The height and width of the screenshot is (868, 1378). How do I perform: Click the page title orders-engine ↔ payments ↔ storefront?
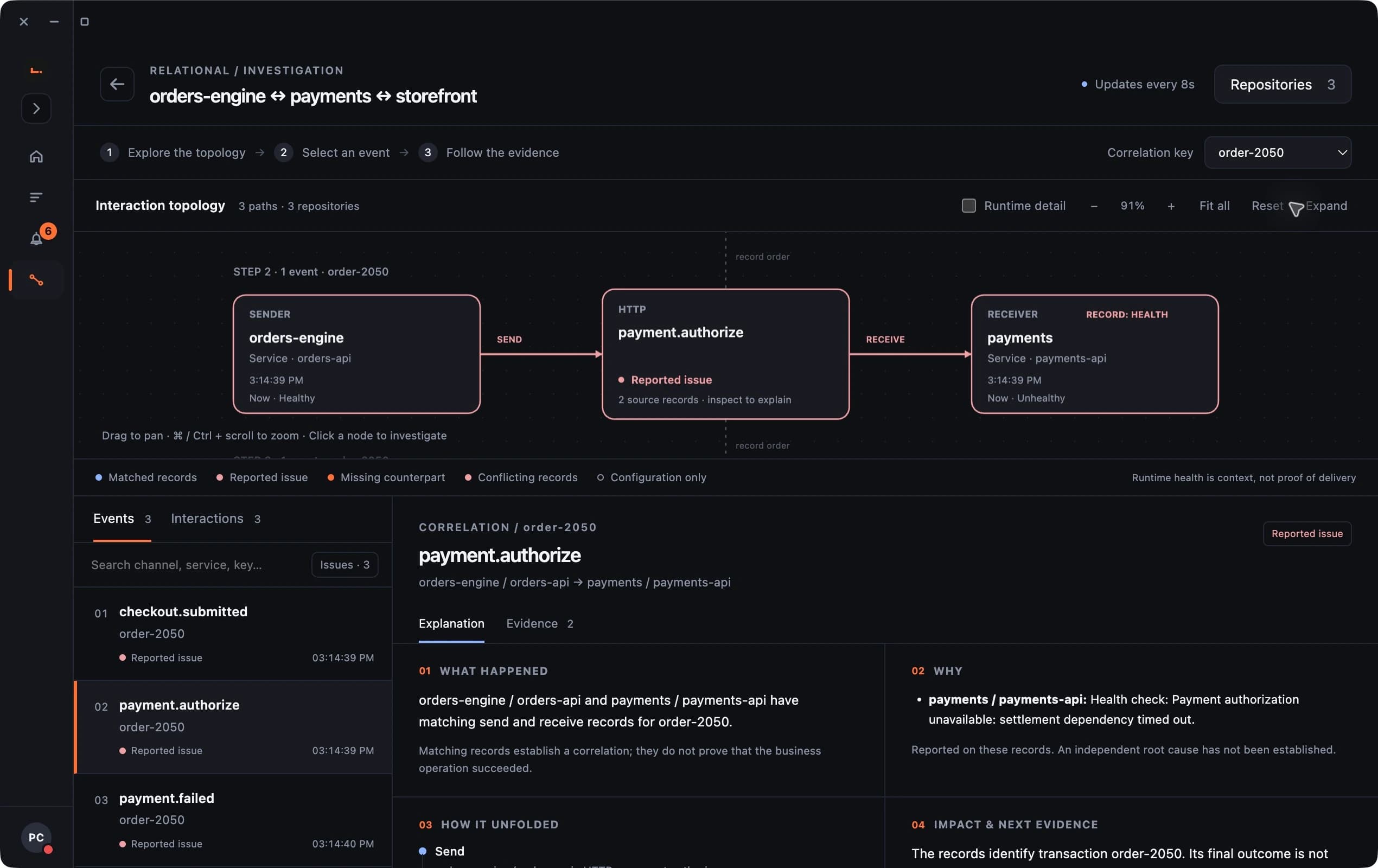click(x=313, y=96)
